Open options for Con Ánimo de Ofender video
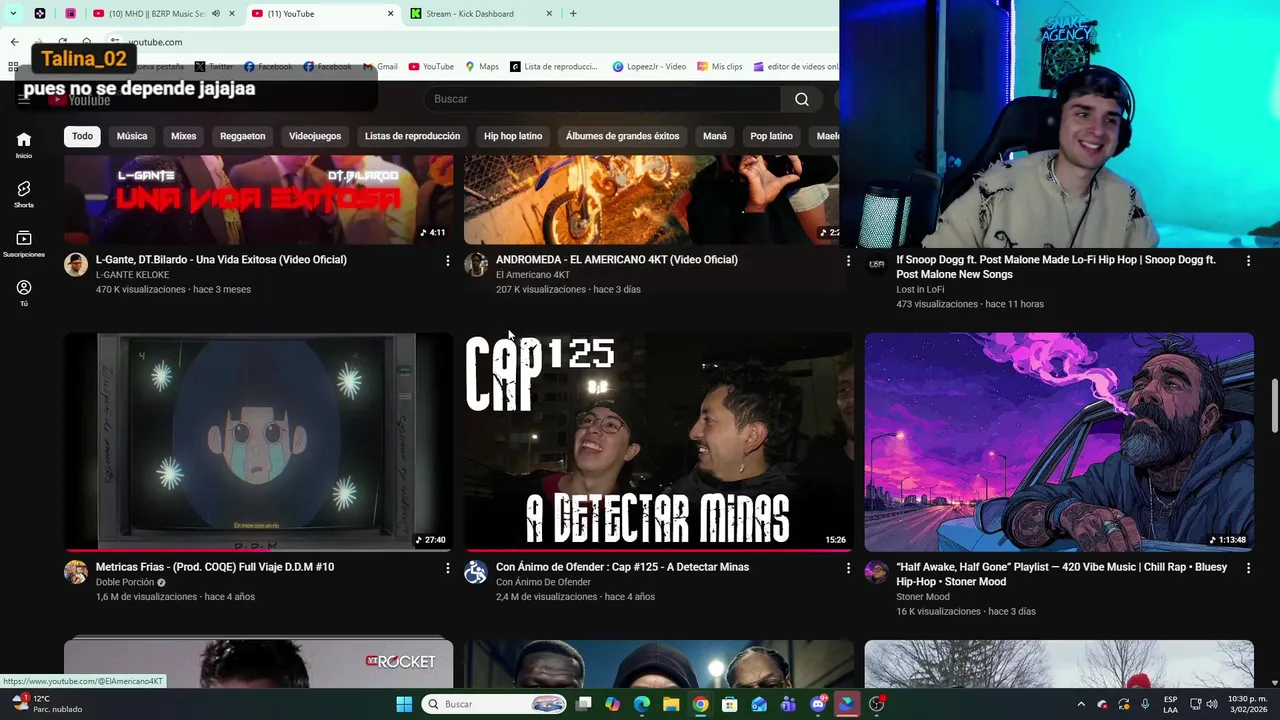This screenshot has height=720, width=1280. (848, 568)
